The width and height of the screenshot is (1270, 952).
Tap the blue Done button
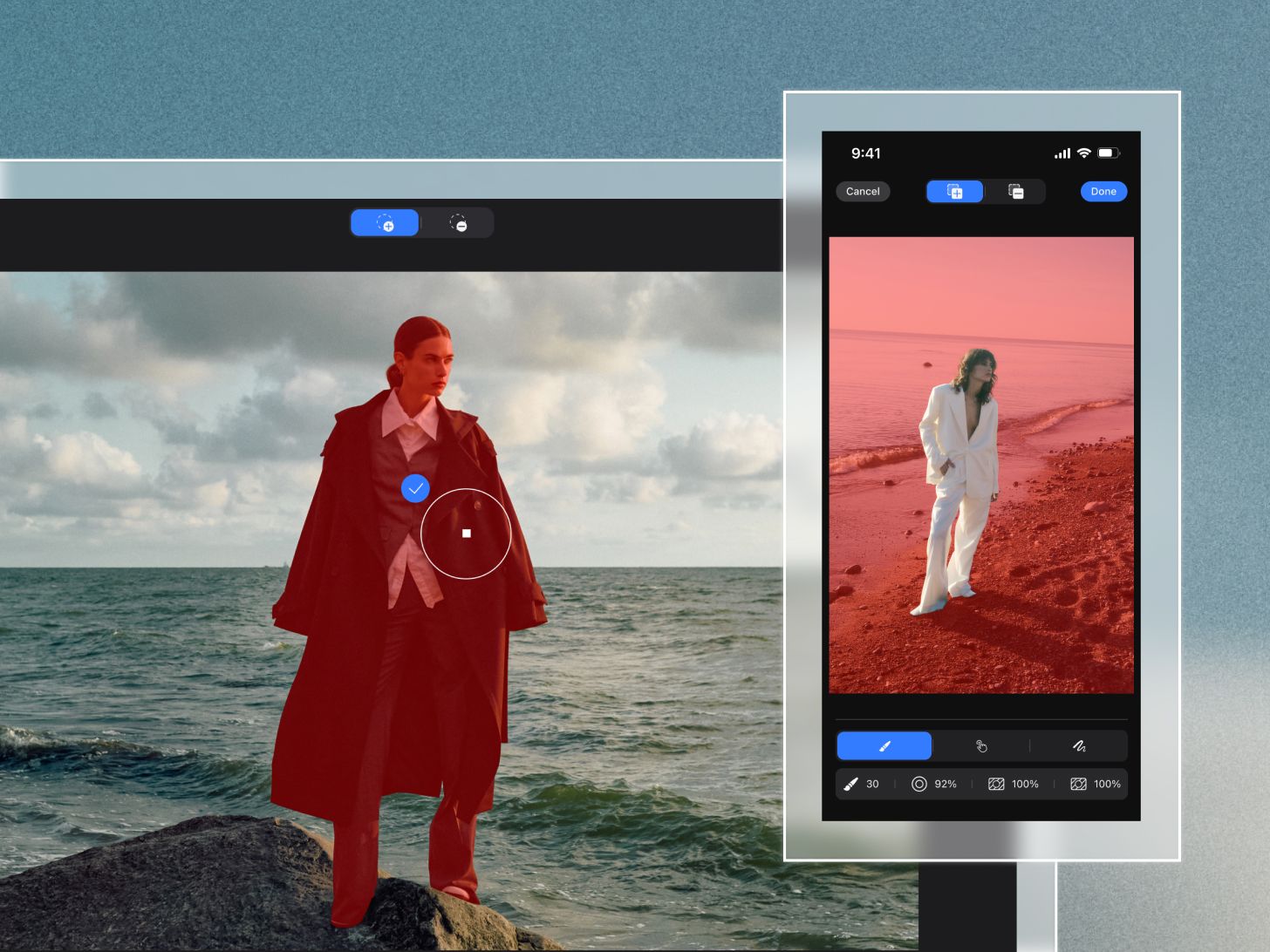(x=1103, y=192)
